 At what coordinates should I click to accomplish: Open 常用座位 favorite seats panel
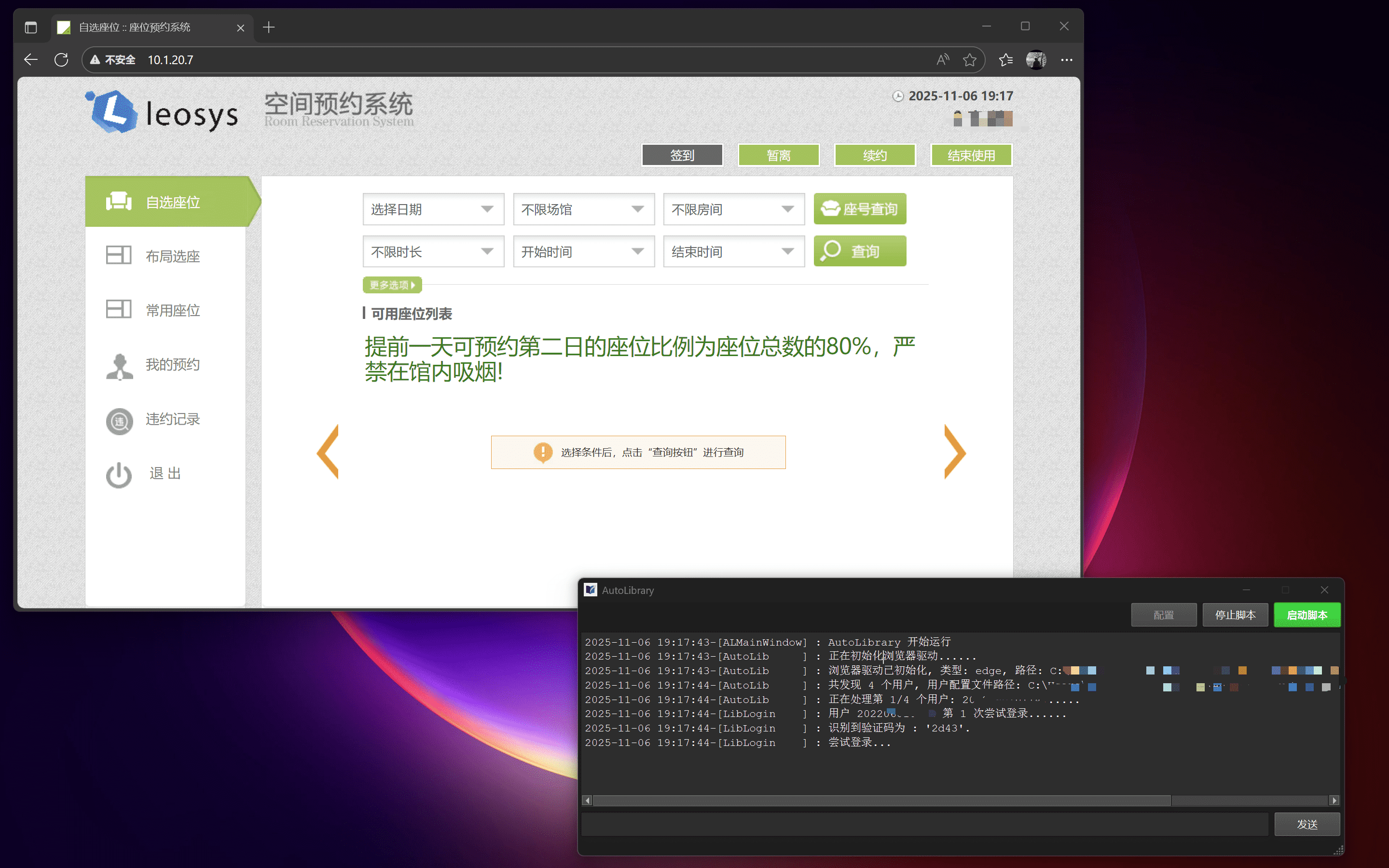click(173, 310)
